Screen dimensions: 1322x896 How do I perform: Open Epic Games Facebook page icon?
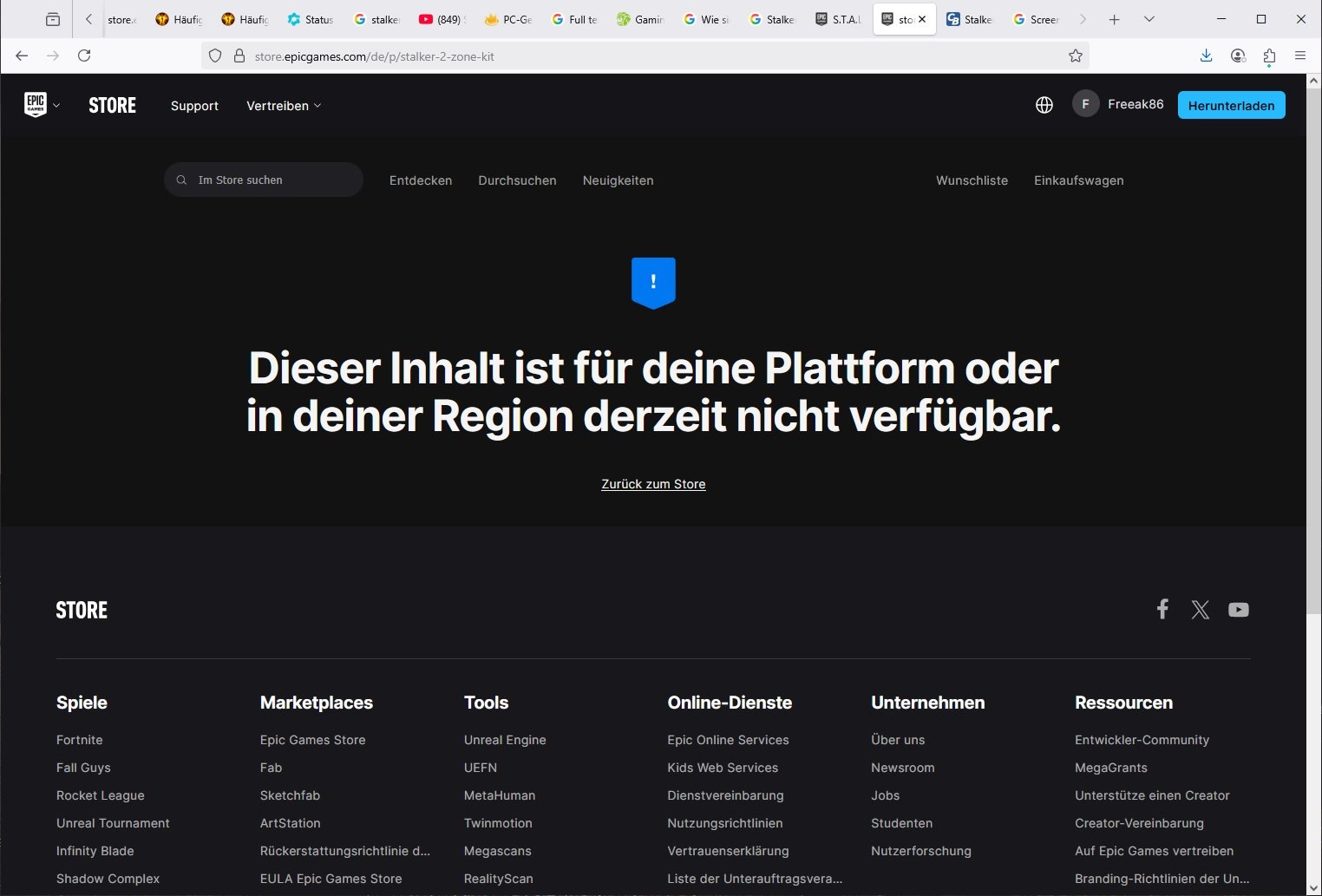click(x=1162, y=609)
